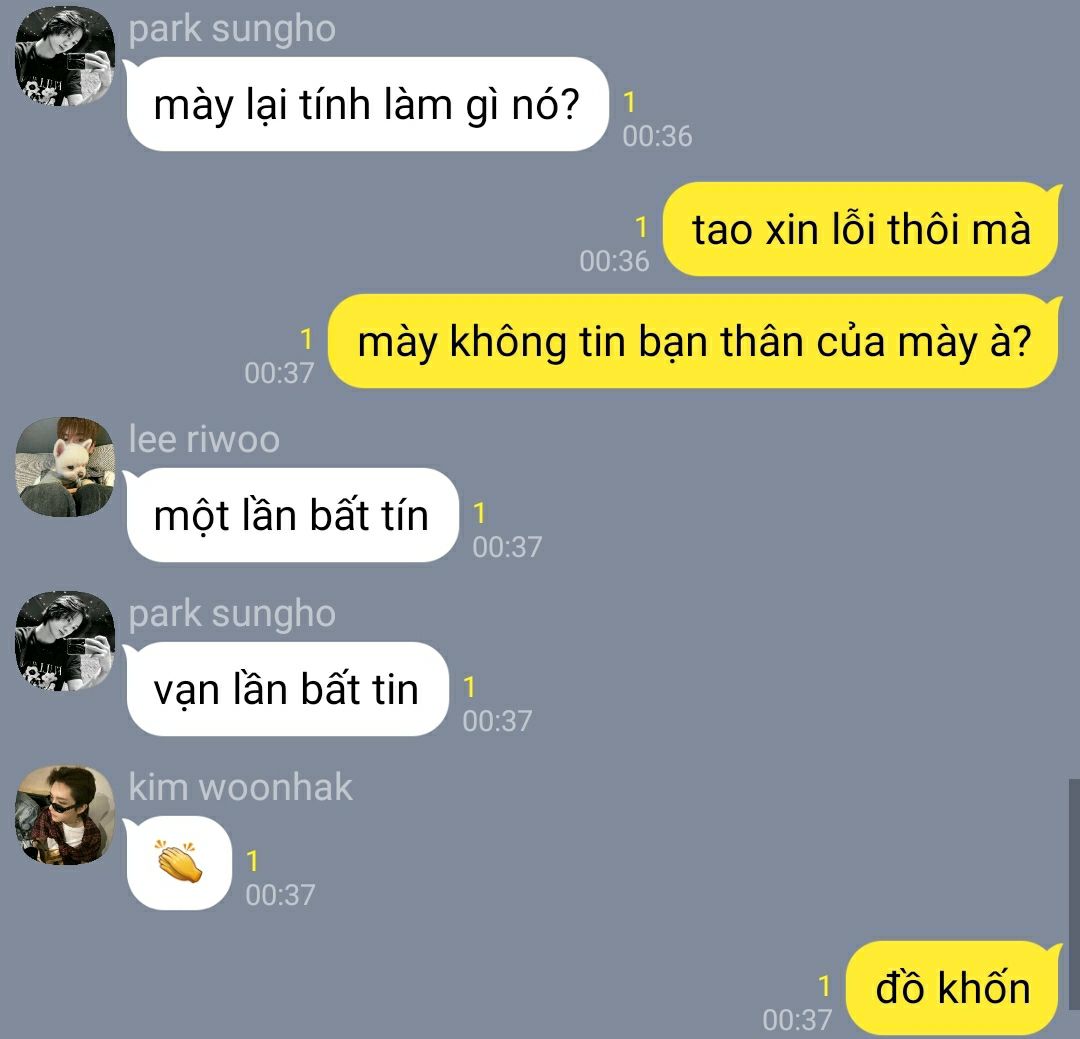
Task: Open lee riwoo's profile picture with dog
Action: point(65,466)
